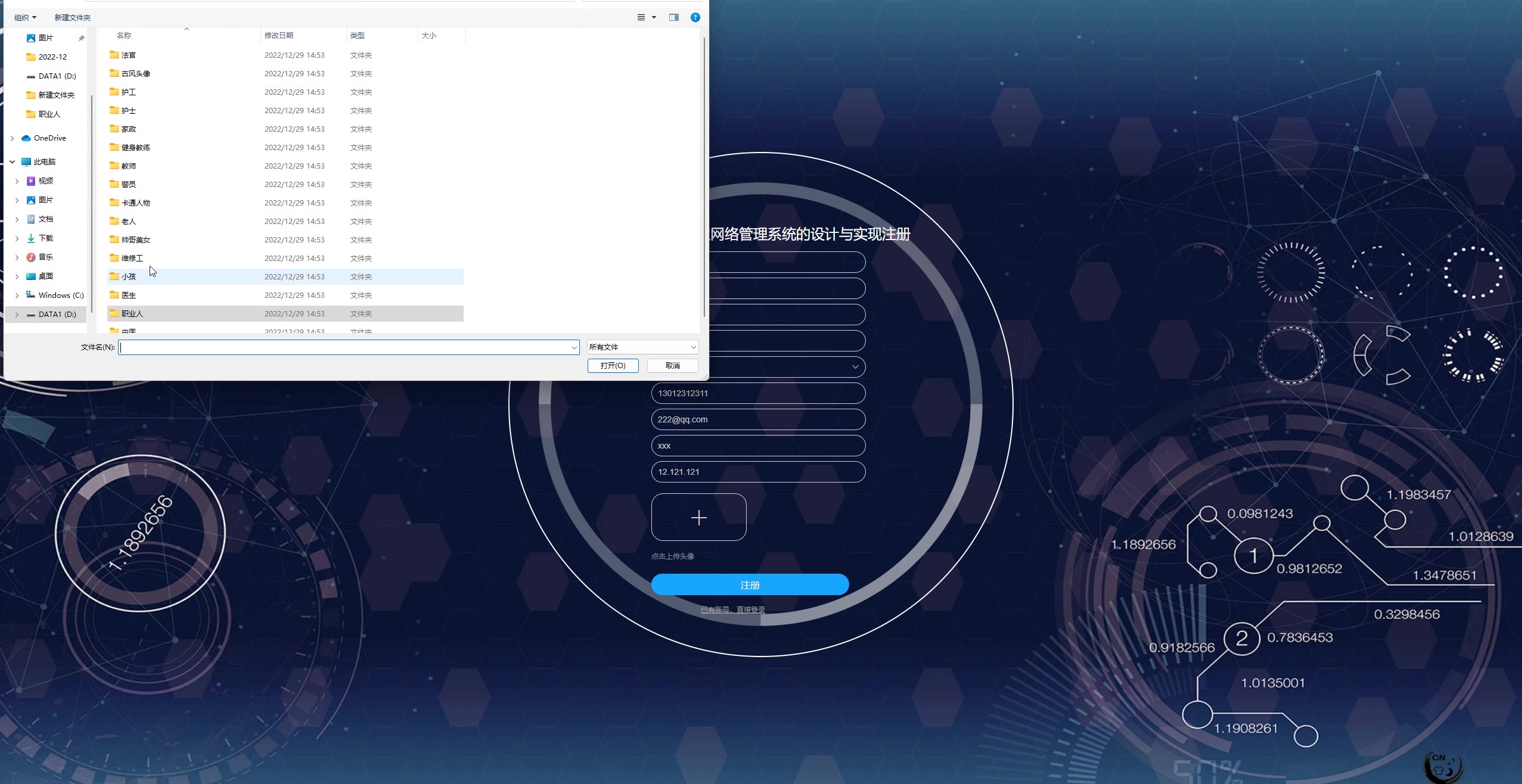Click the 打开(O) button
Image resolution: width=1522 pixels, height=784 pixels.
[613, 365]
